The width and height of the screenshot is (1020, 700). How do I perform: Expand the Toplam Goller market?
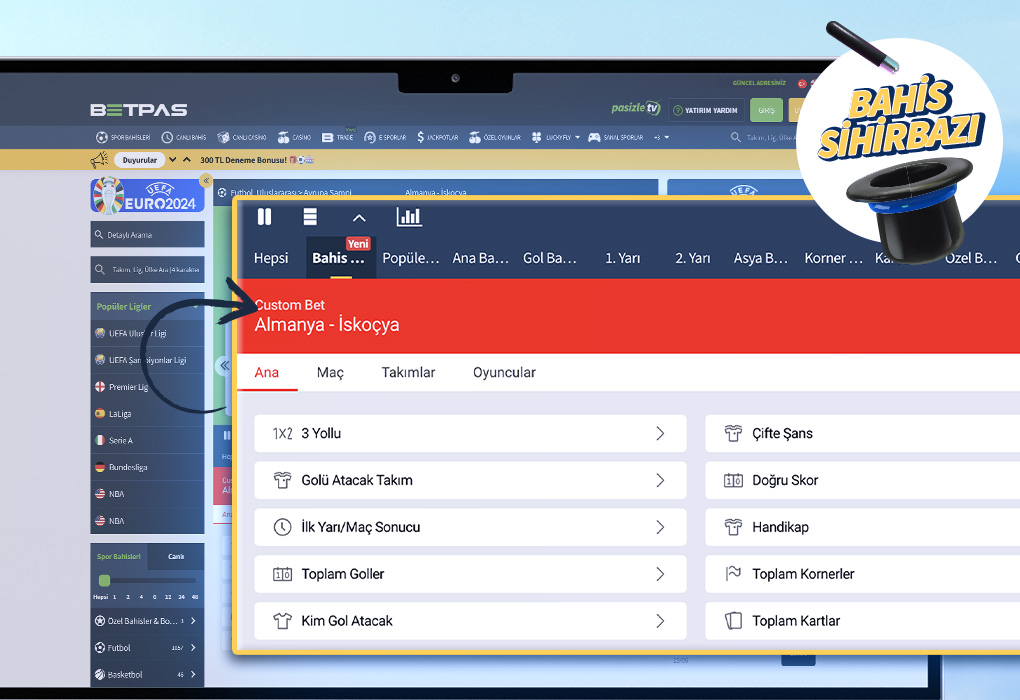[x=470, y=574]
